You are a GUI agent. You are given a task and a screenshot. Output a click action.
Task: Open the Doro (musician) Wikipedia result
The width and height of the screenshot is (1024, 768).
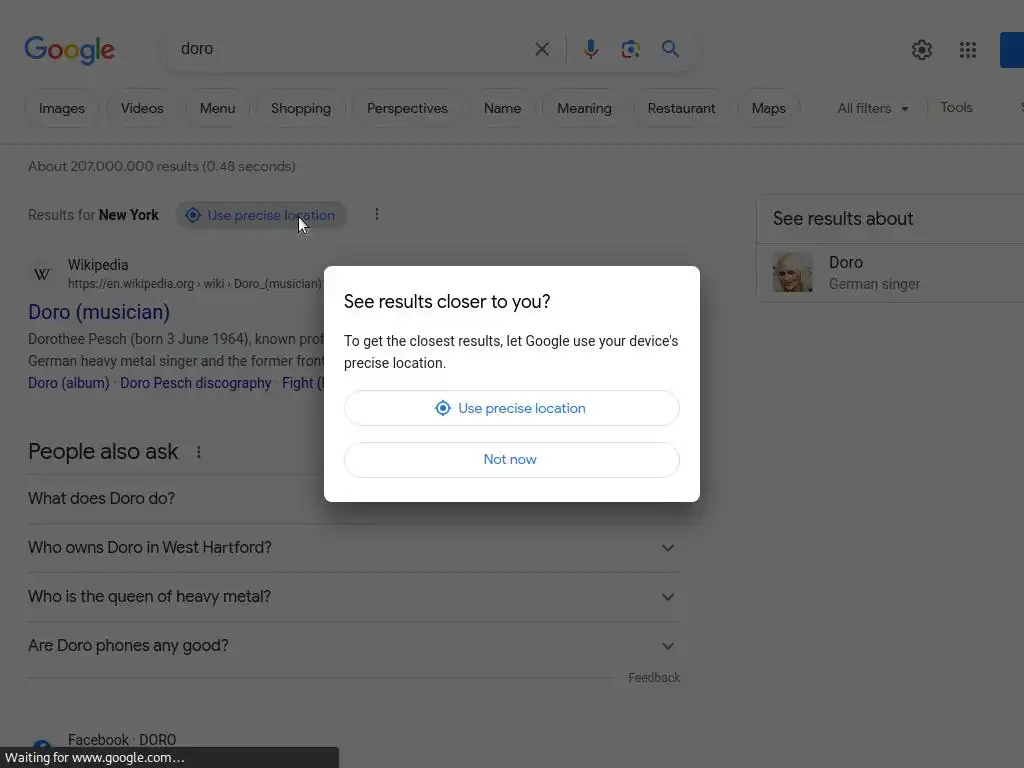pos(99,312)
